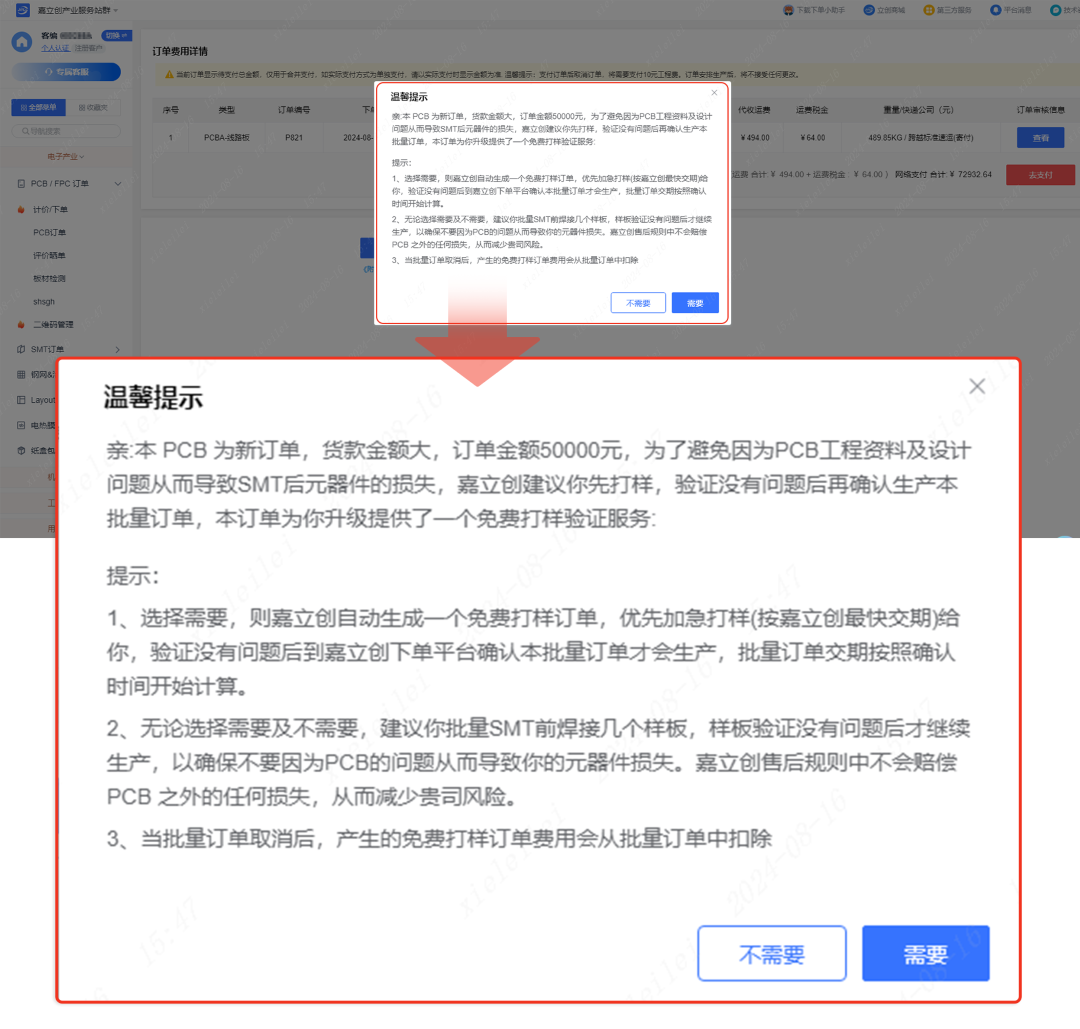
Task: Click 不需要 button in enlarged dialog
Action: 771,954
